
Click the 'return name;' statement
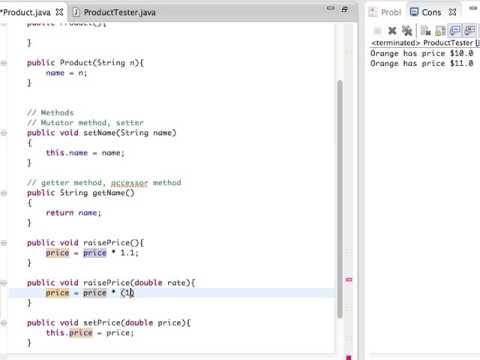(x=73, y=213)
